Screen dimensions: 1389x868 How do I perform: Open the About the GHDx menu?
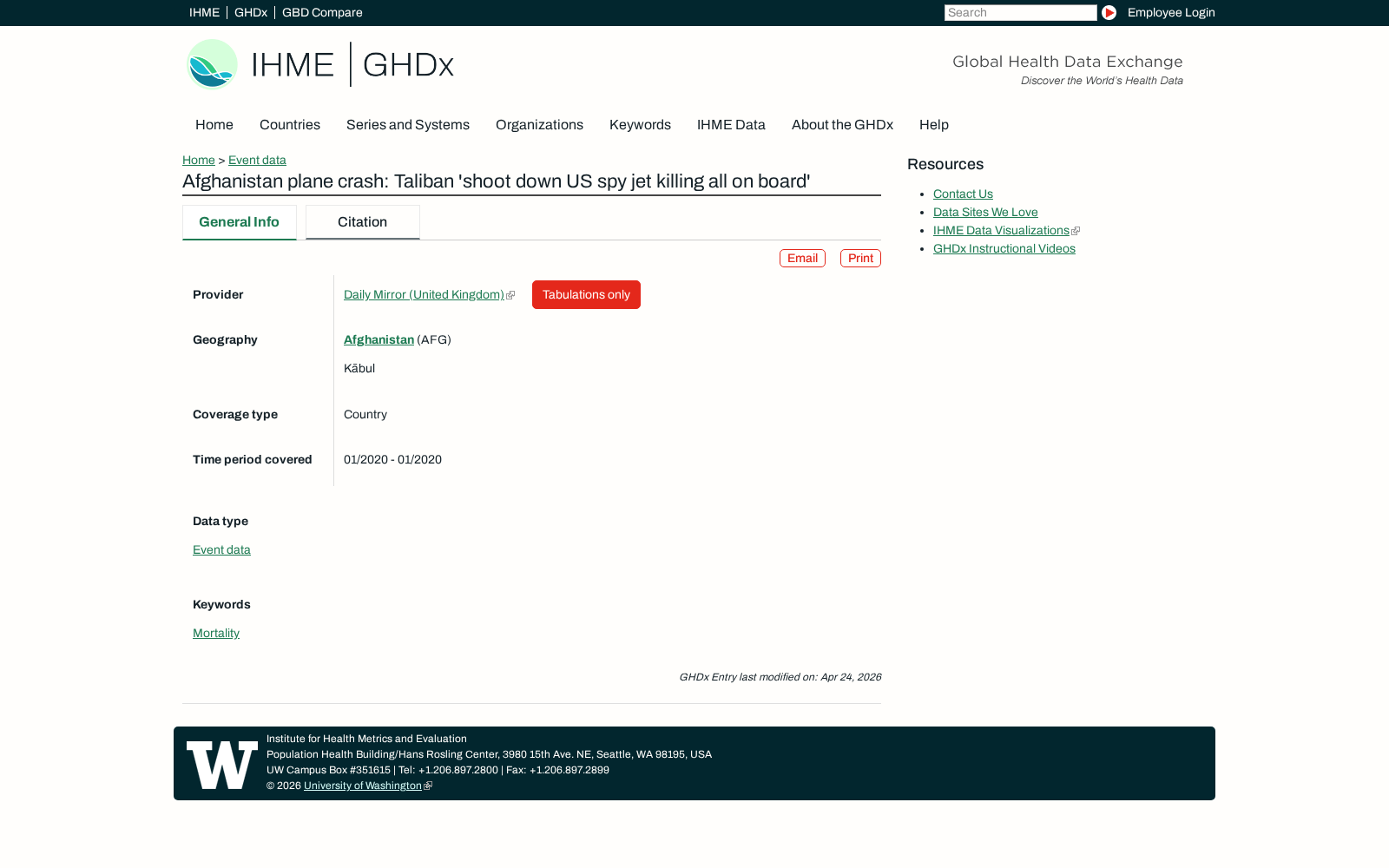coord(842,125)
